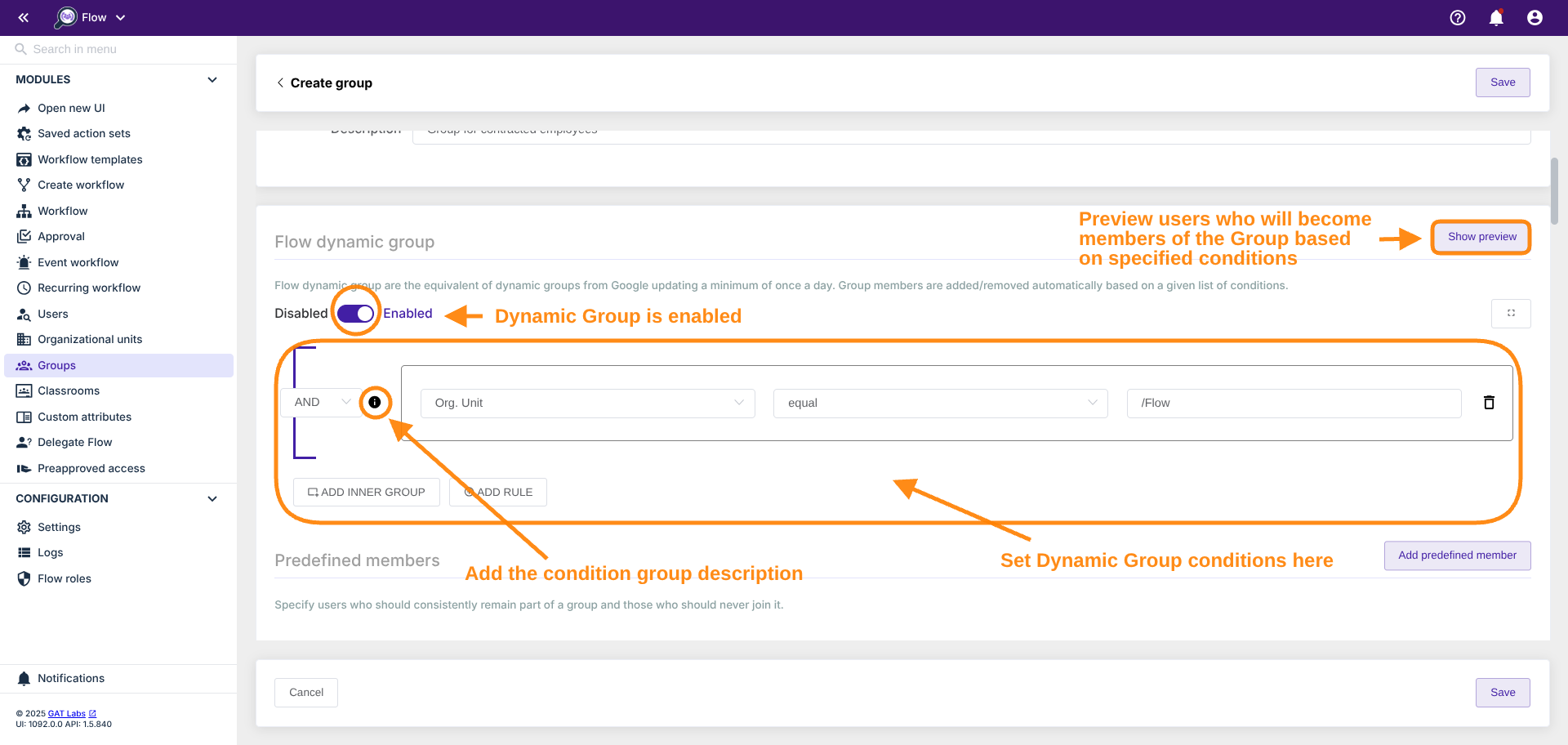This screenshot has width=1568, height=745.
Task: Click the bottom Save button
Action: click(x=1503, y=693)
